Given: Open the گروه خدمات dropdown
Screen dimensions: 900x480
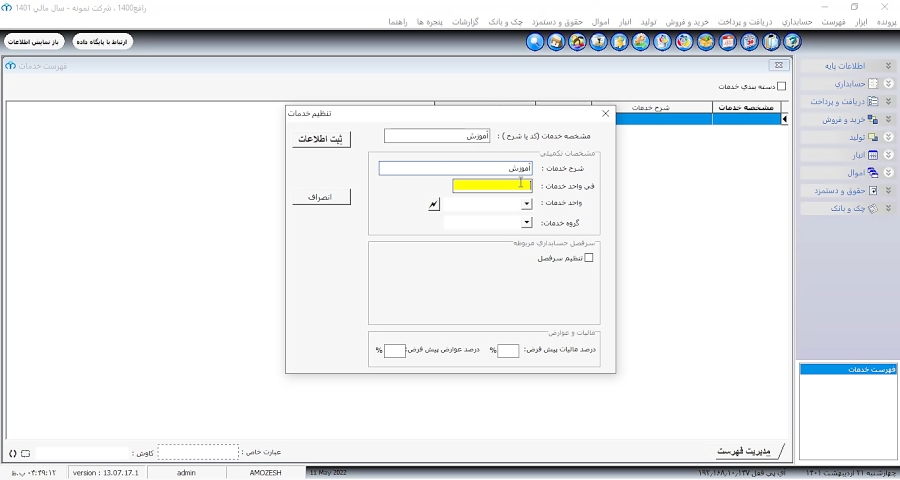Looking at the screenshot, I should point(527,223).
